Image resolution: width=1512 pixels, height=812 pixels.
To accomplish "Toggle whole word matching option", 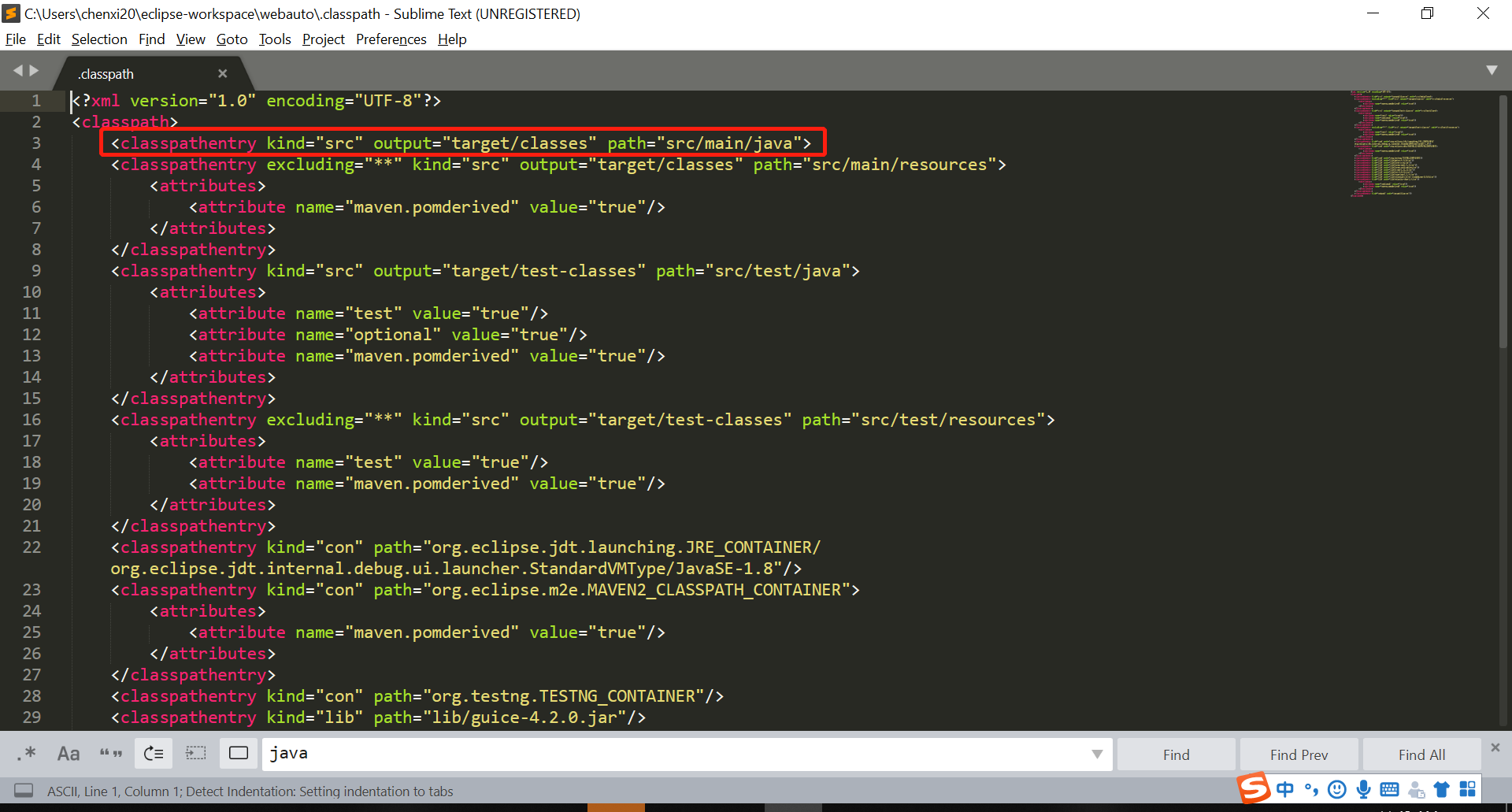I will click(x=111, y=754).
